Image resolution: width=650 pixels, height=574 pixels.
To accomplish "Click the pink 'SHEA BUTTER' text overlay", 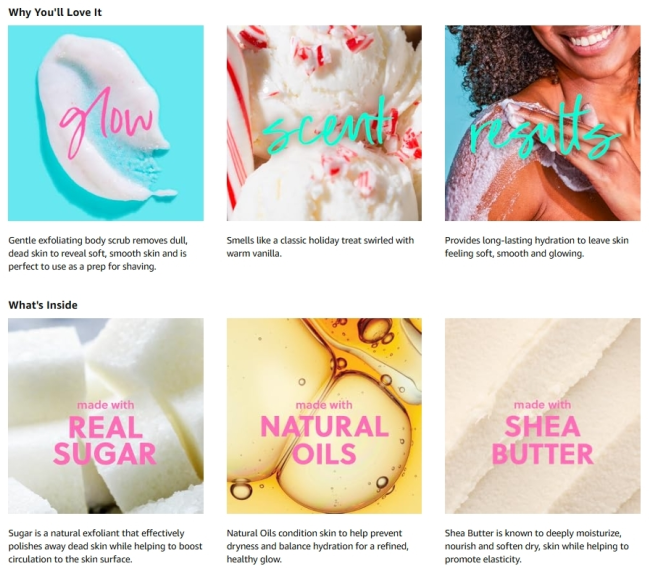I will [542, 440].
